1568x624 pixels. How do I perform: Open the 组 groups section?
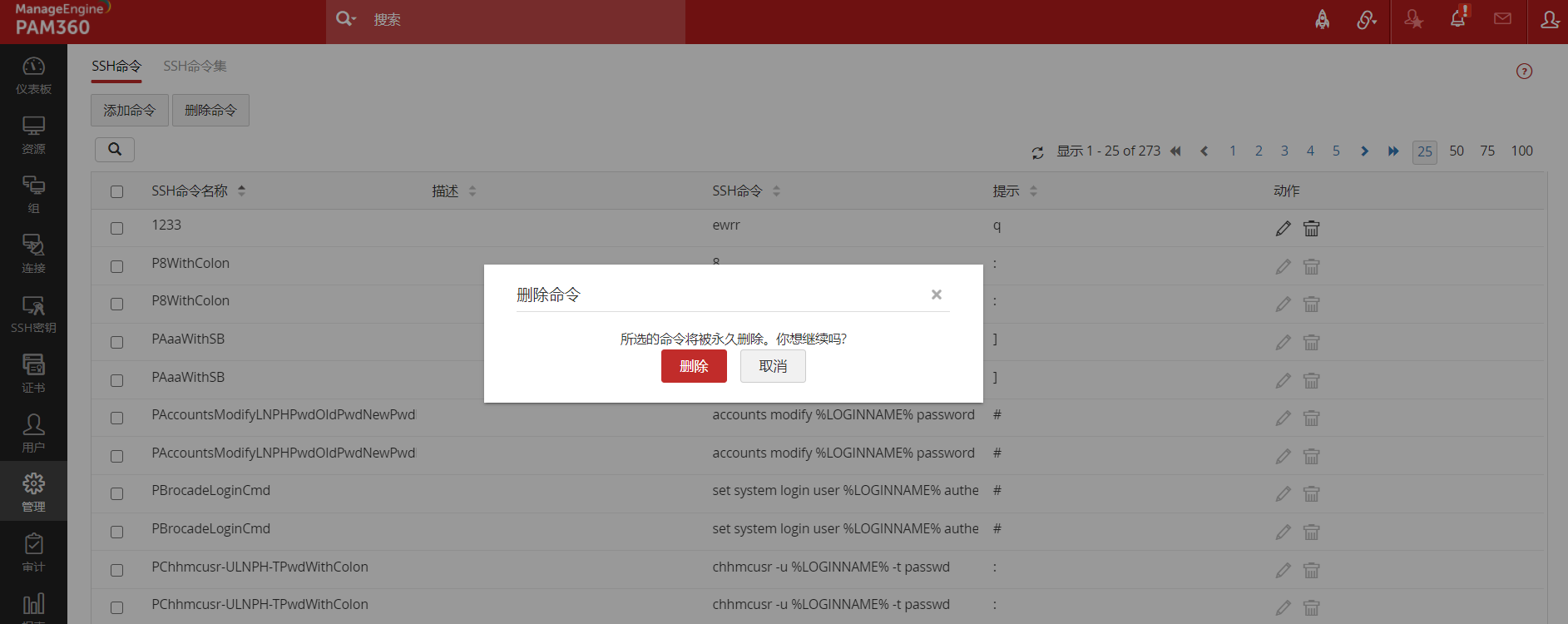[33, 195]
